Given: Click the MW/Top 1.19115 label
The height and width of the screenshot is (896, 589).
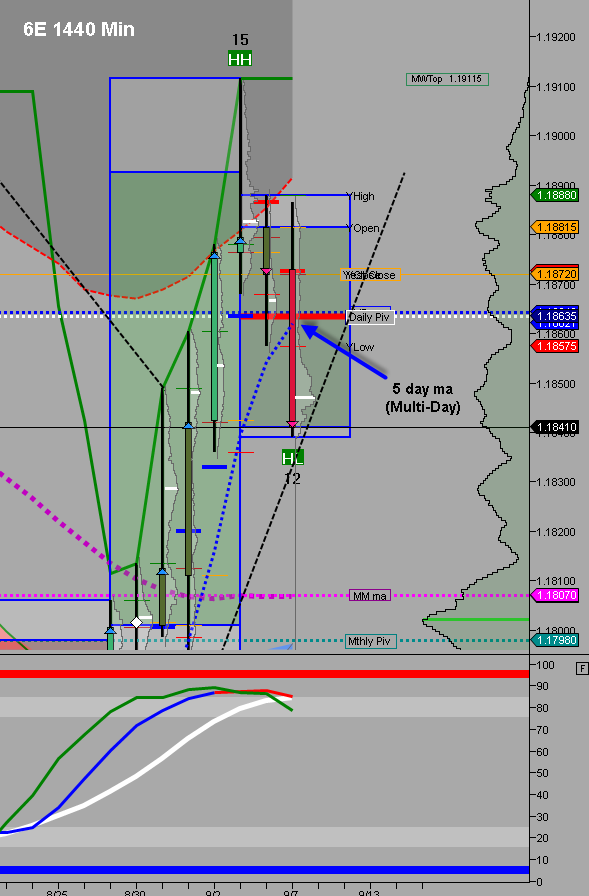Looking at the screenshot, I should 447,79.
